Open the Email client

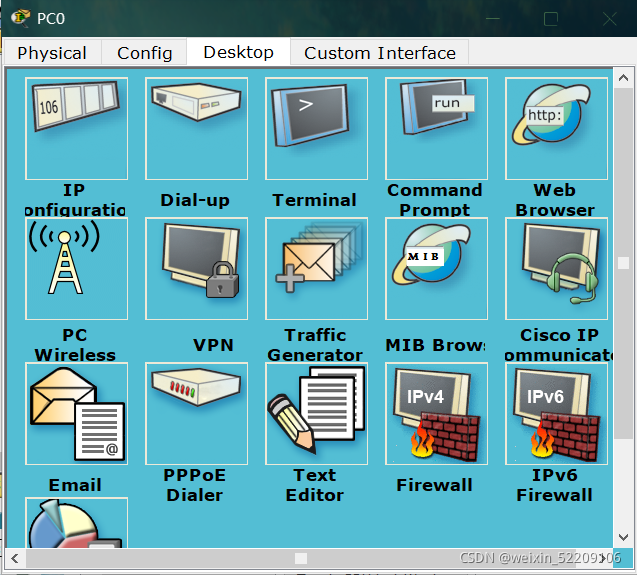click(x=76, y=414)
